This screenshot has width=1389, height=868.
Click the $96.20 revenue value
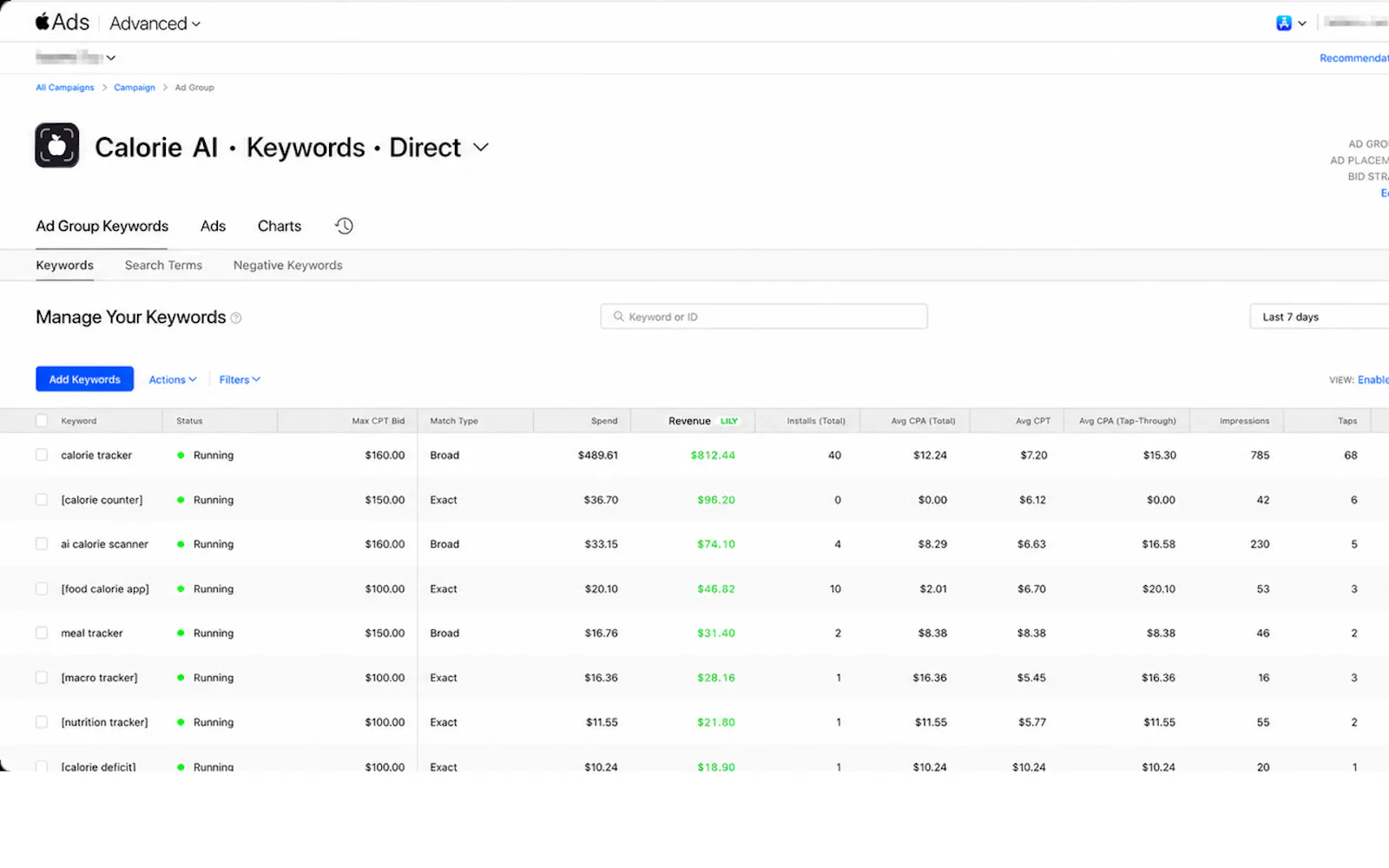(x=716, y=500)
